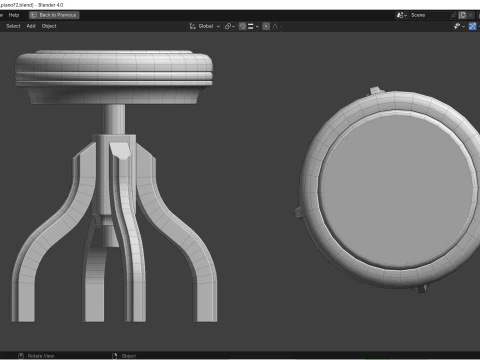Create a new scene with the copy icon
This screenshot has width=480, height=360.
(x=462, y=15)
